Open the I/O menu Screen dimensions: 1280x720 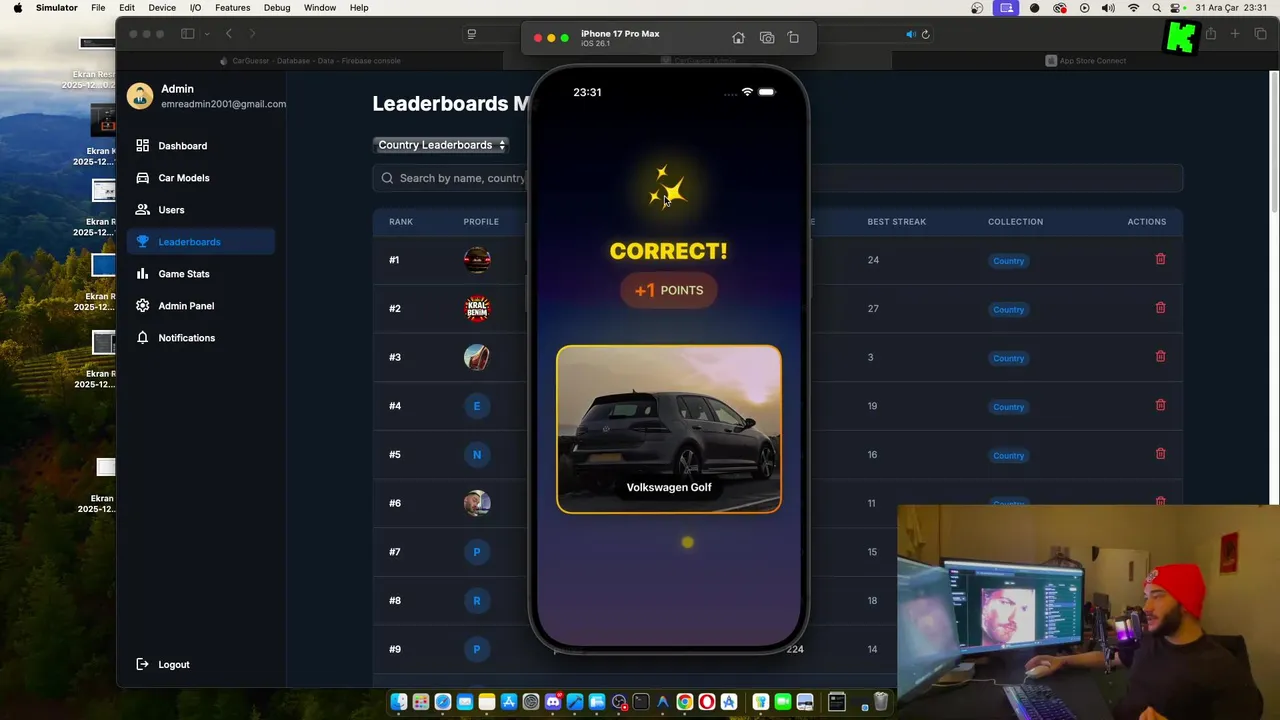coord(195,8)
